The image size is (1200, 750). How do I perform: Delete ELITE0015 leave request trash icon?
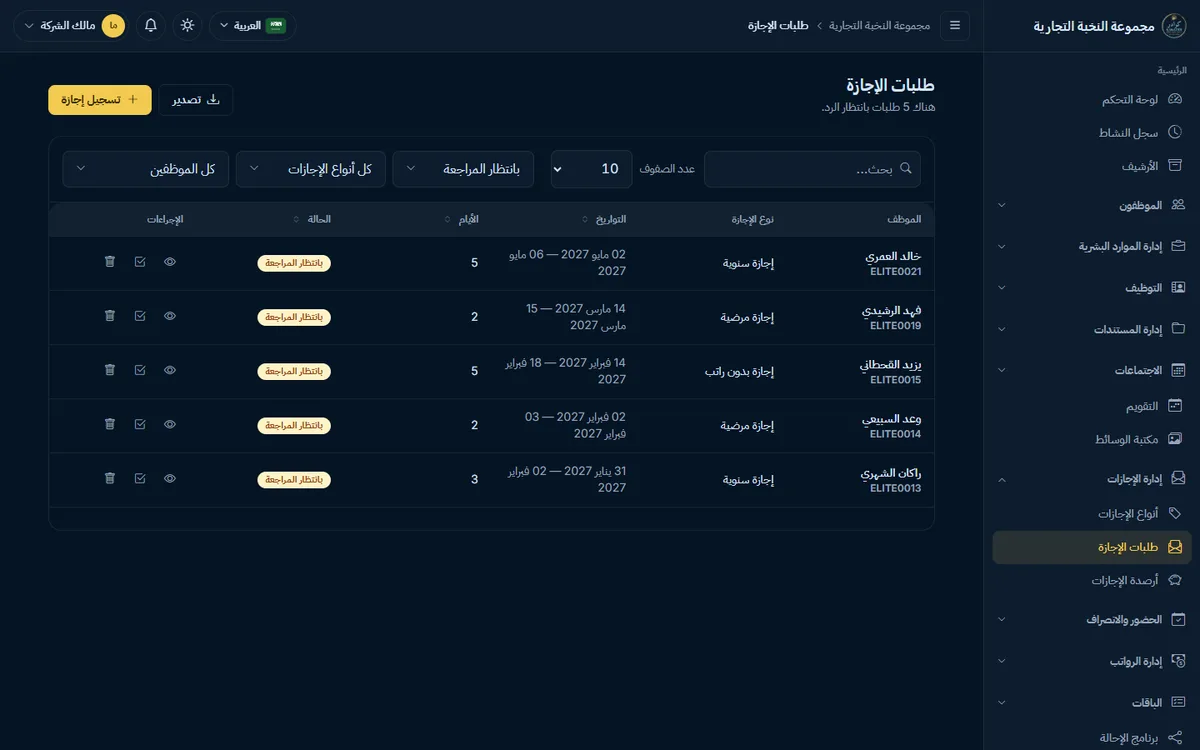tap(110, 369)
